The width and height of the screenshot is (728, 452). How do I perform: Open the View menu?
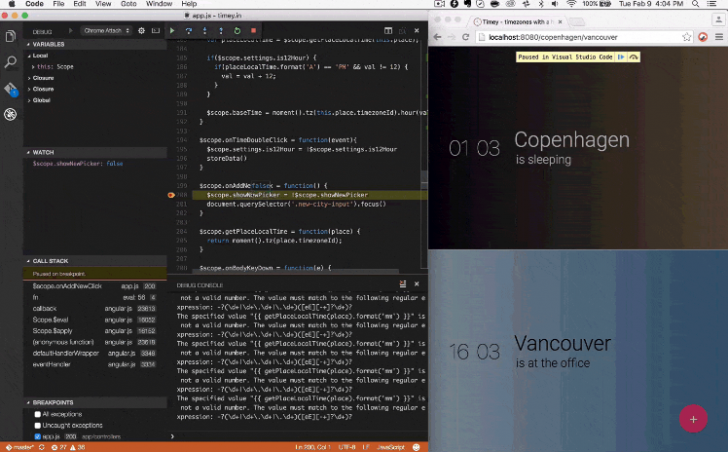(103, 4)
